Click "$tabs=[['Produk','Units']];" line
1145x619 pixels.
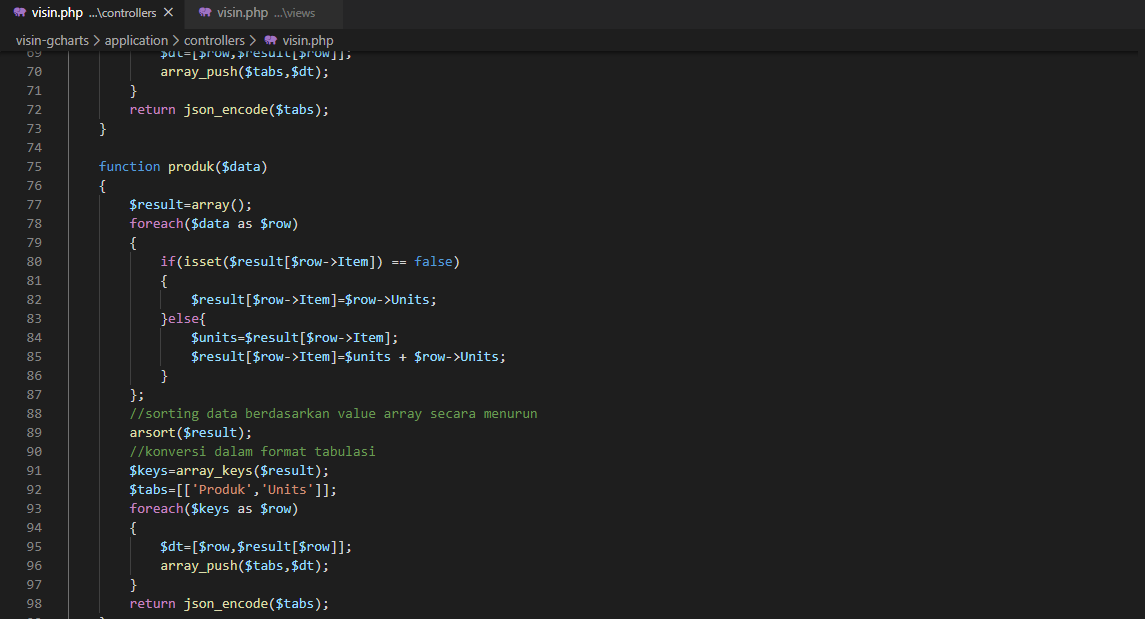coord(233,489)
